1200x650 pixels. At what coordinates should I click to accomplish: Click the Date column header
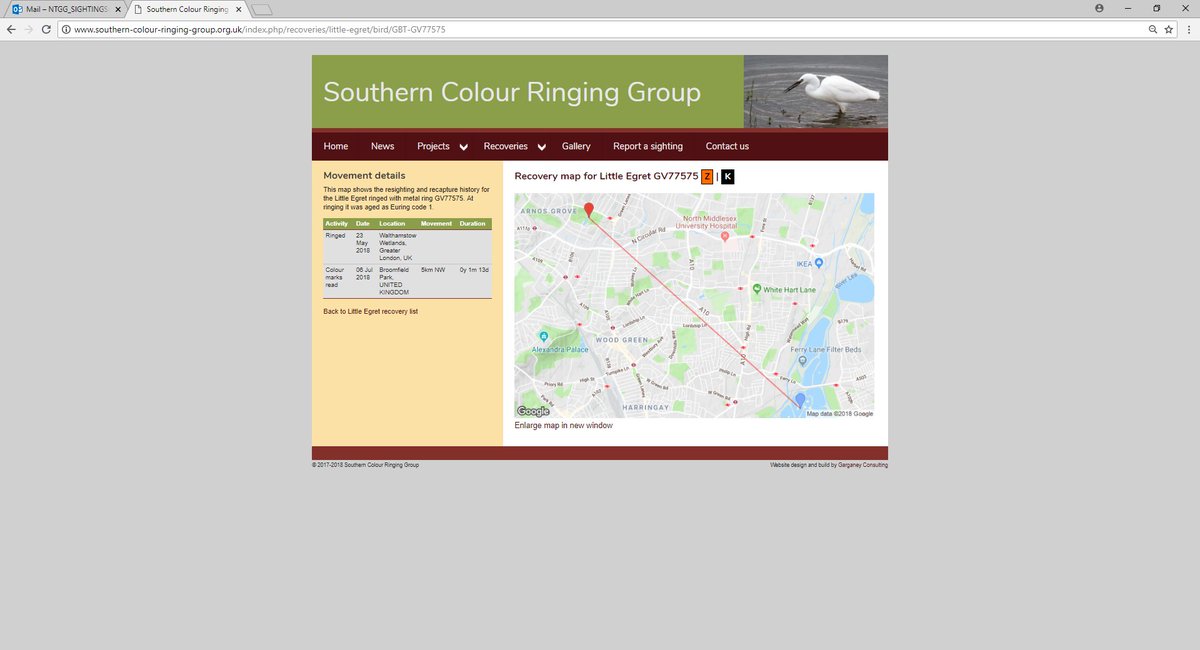[363, 224]
